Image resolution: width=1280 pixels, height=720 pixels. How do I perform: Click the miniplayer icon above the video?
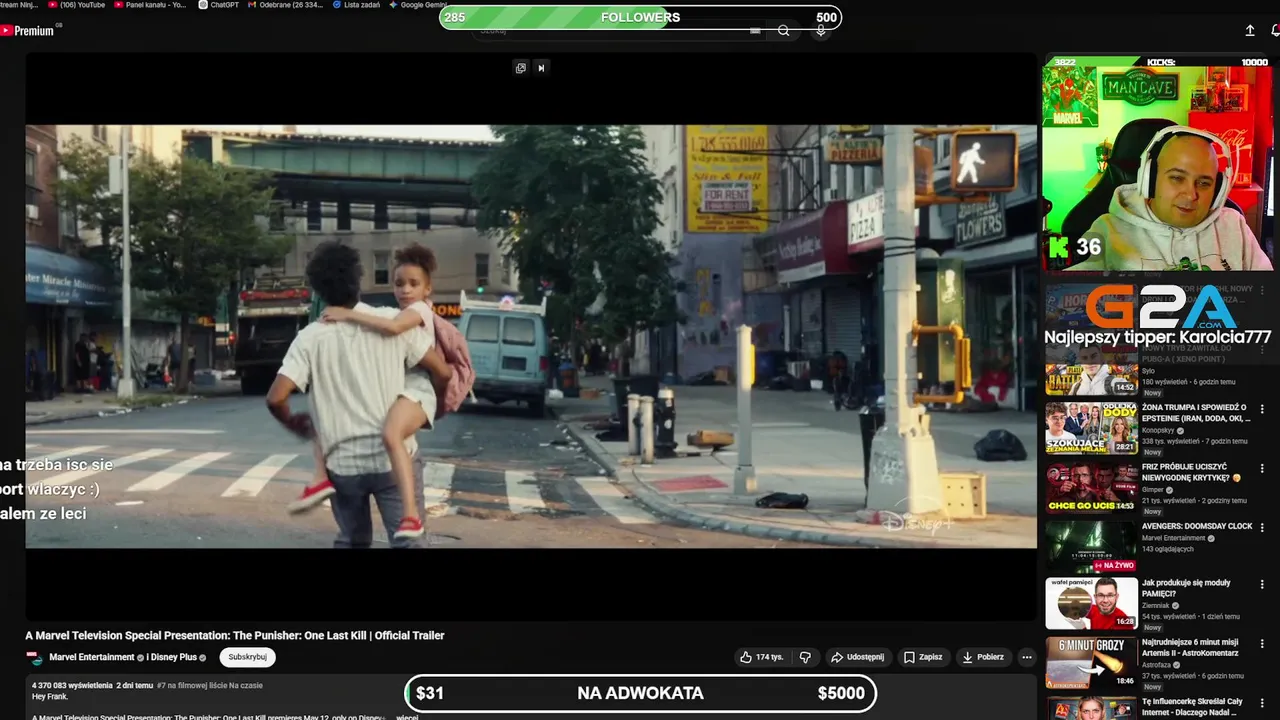click(x=520, y=68)
